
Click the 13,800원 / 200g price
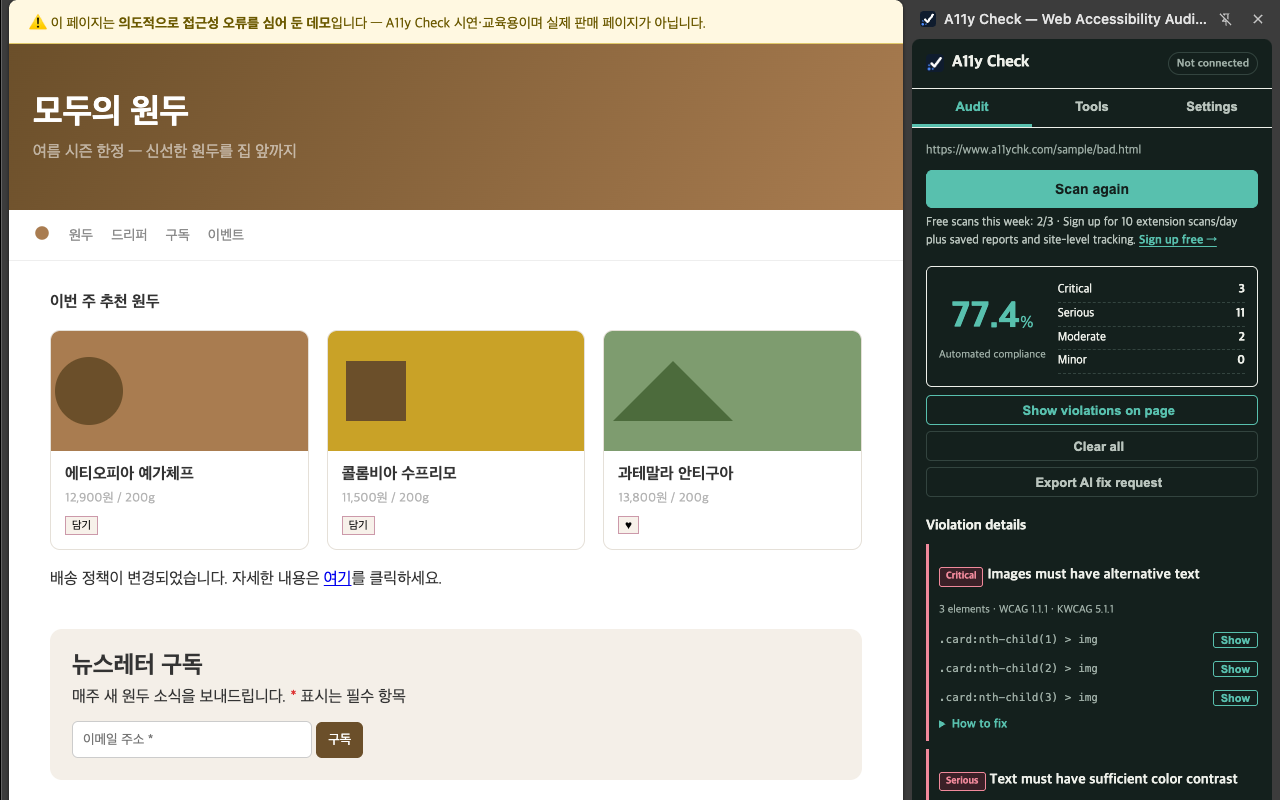(663, 497)
